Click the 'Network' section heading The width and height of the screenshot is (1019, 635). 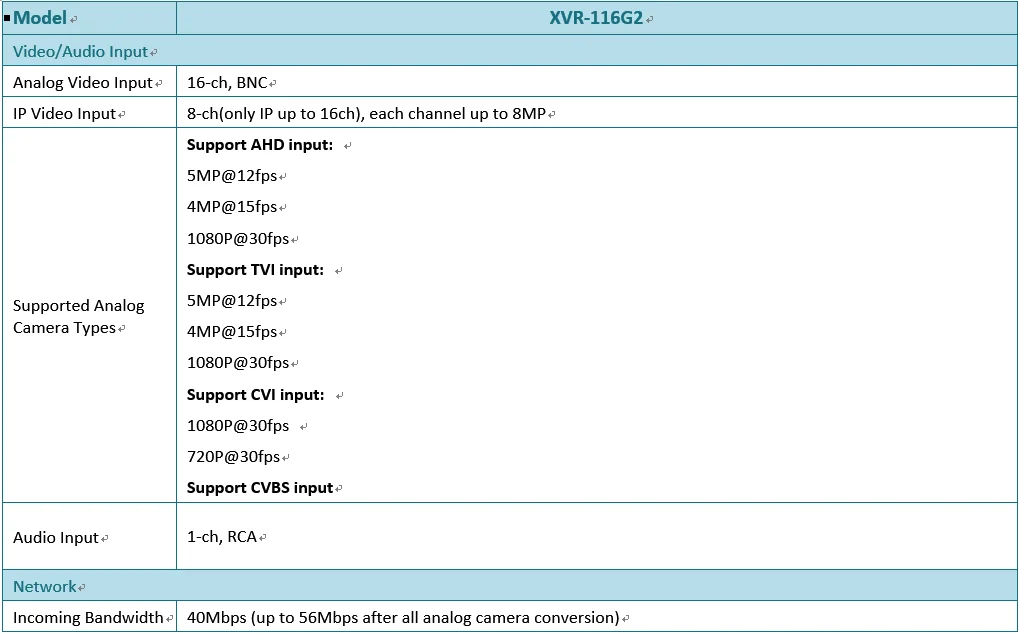point(45,586)
